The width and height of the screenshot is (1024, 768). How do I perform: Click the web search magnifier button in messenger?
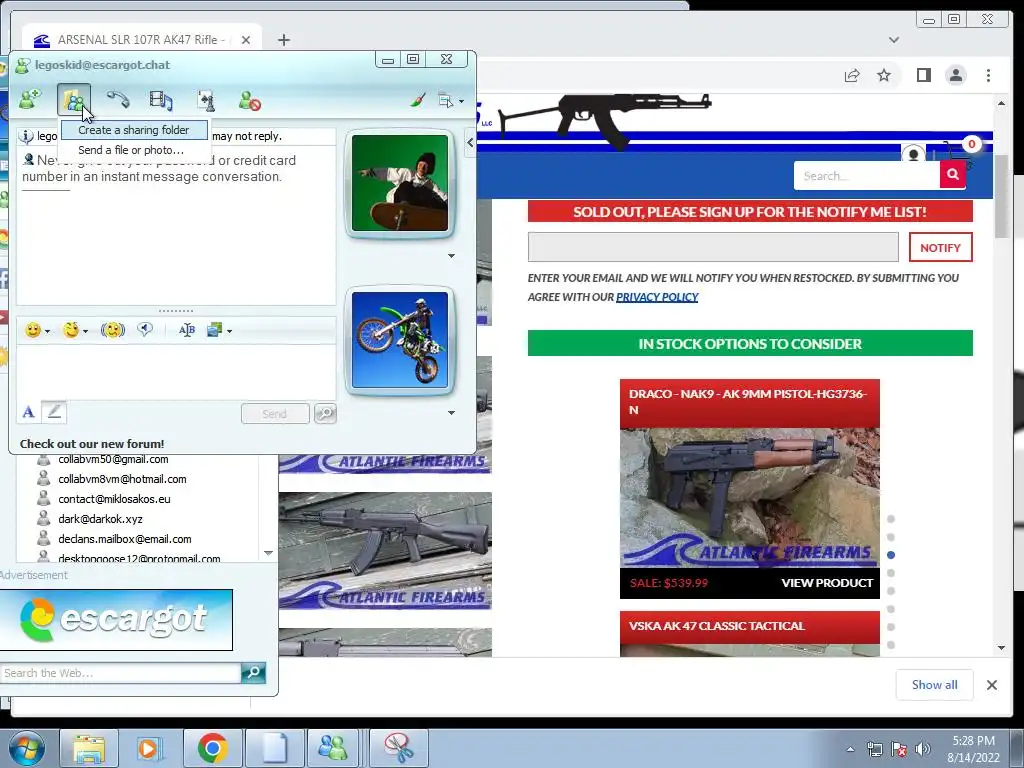point(253,673)
